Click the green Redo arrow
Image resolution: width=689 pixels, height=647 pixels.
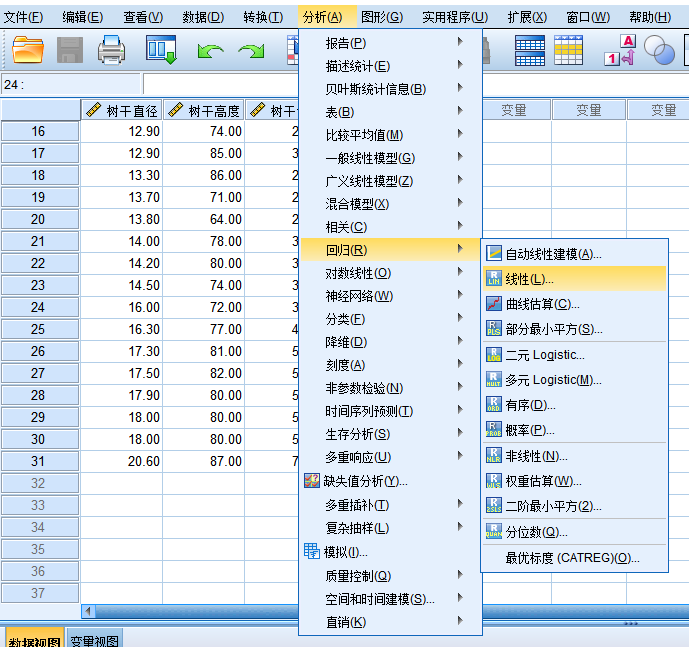point(251,51)
